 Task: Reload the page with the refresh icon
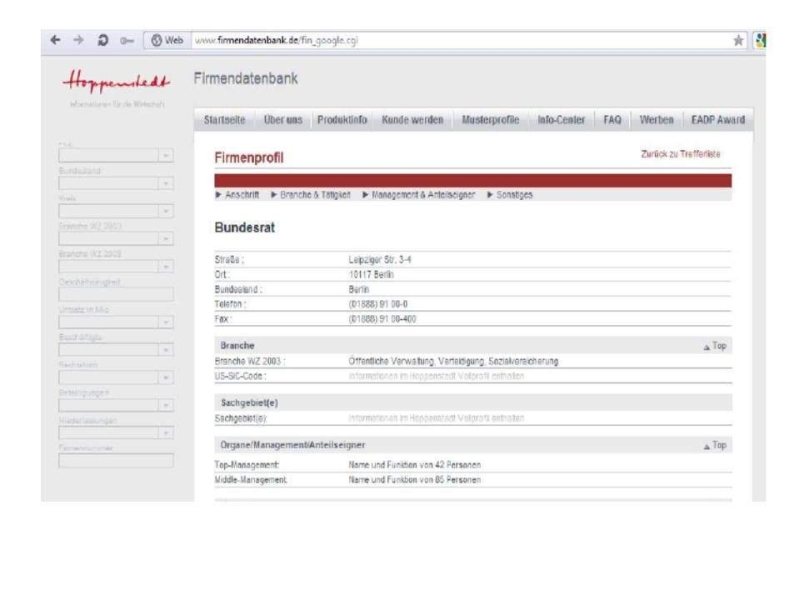(x=104, y=40)
